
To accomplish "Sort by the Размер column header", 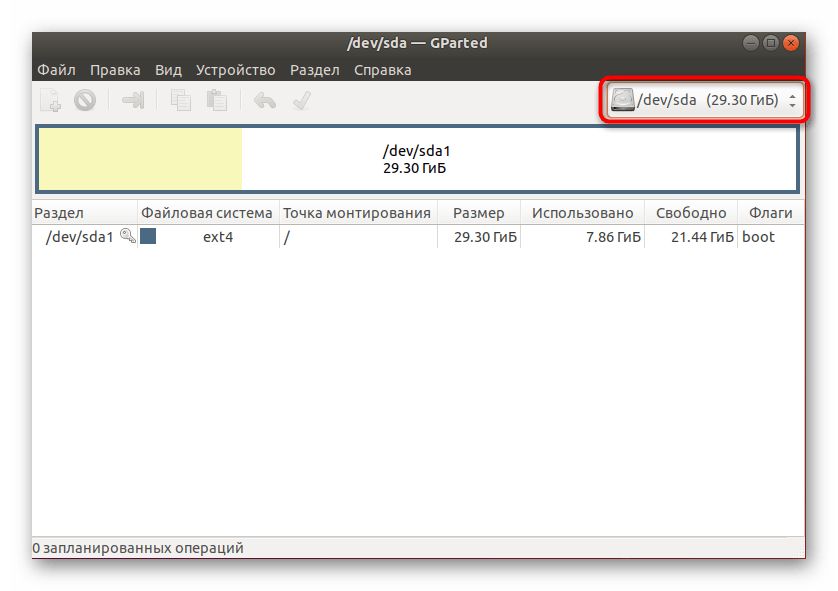I will [478, 213].
